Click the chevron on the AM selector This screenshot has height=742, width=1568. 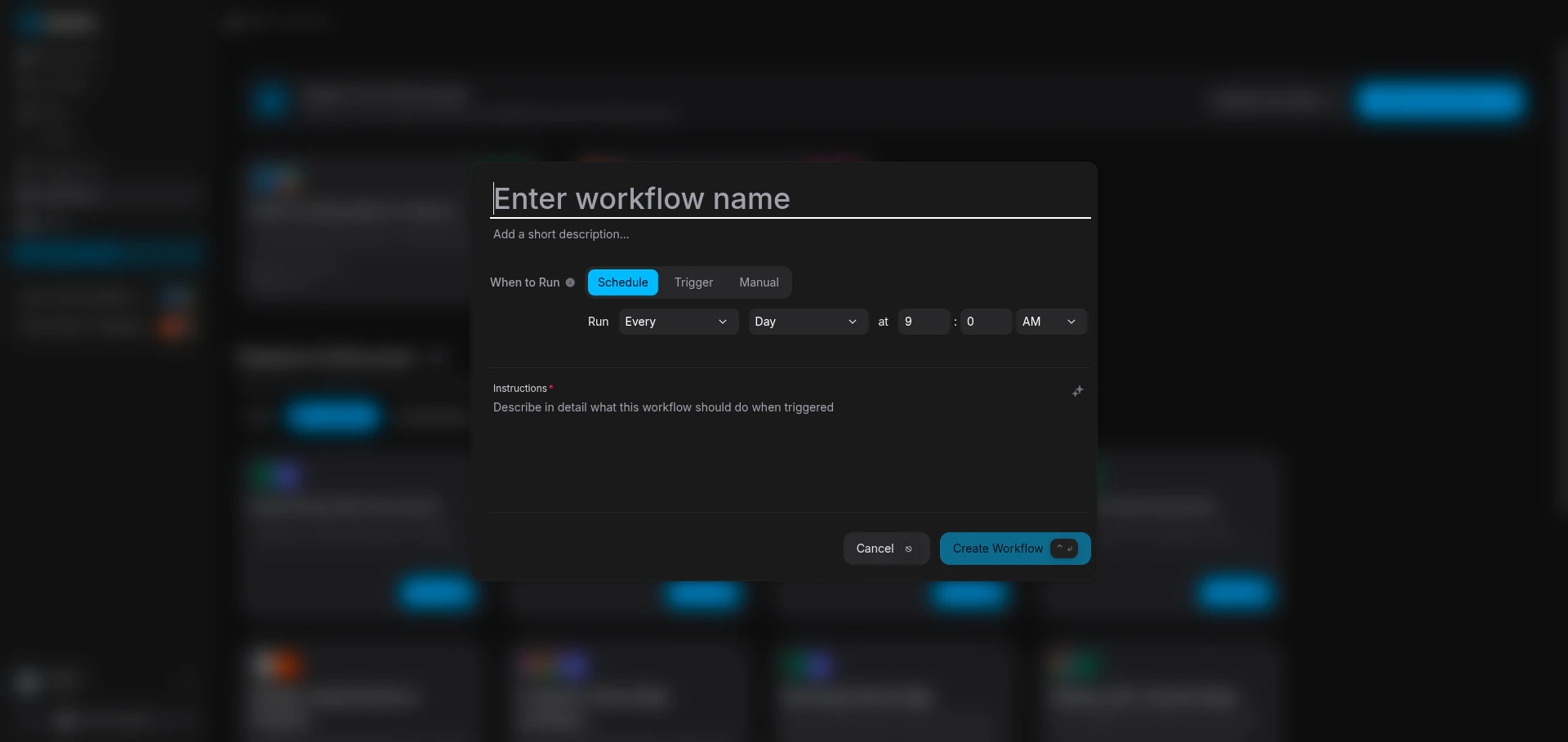pyautogui.click(x=1071, y=322)
